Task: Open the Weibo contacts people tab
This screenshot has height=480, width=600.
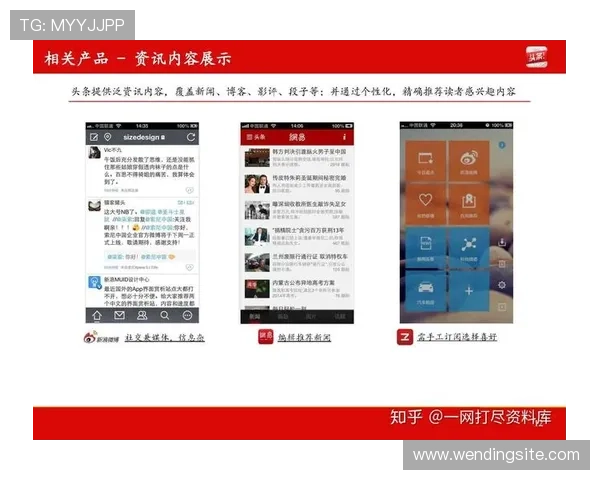Action: point(142,315)
